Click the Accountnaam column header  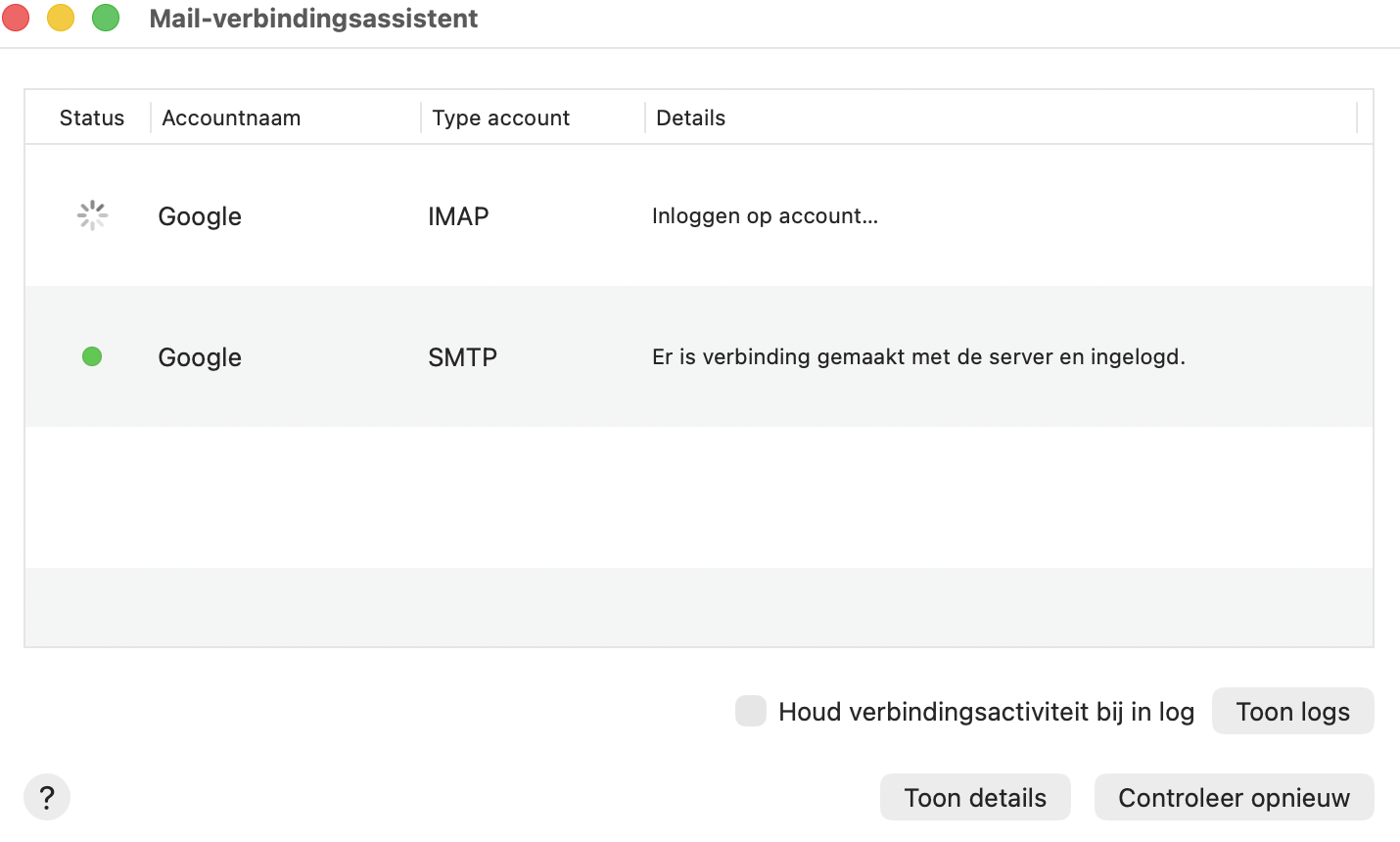tap(231, 117)
